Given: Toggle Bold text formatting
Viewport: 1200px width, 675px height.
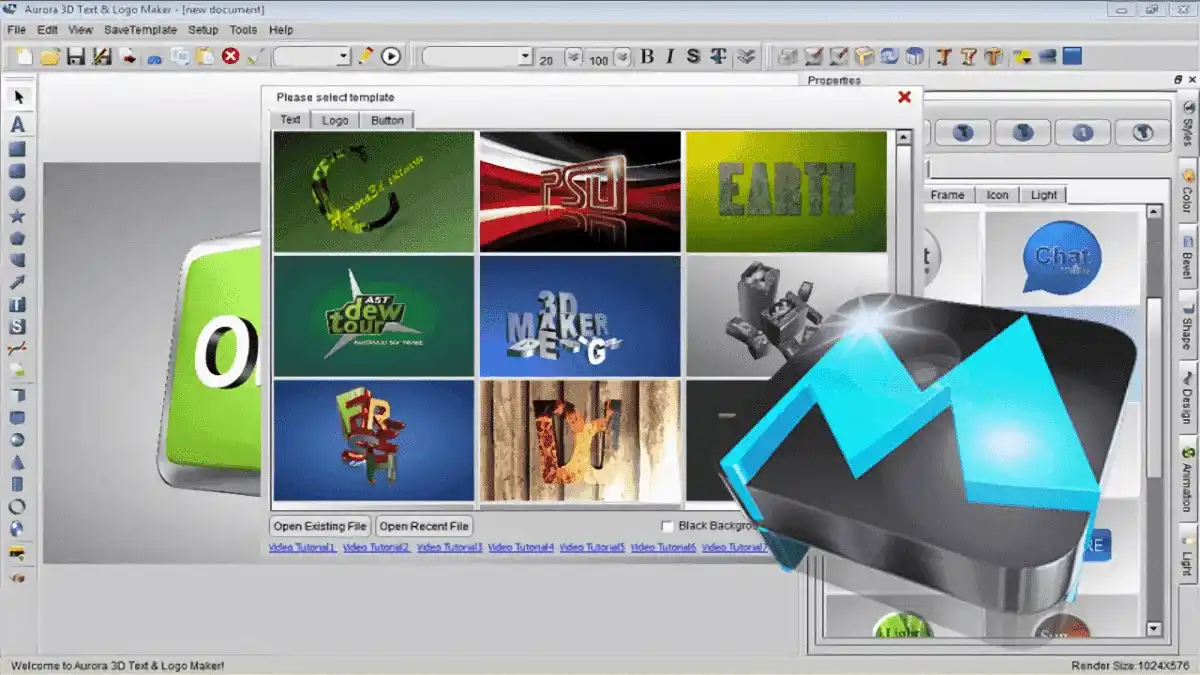Looking at the screenshot, I should [647, 57].
